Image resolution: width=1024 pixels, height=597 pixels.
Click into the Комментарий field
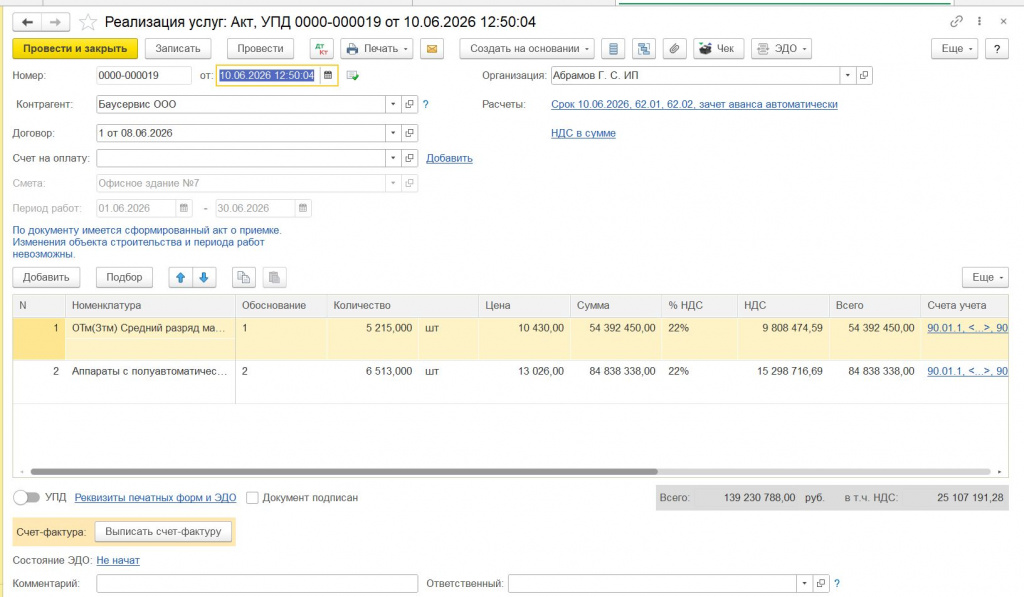[x=257, y=583]
